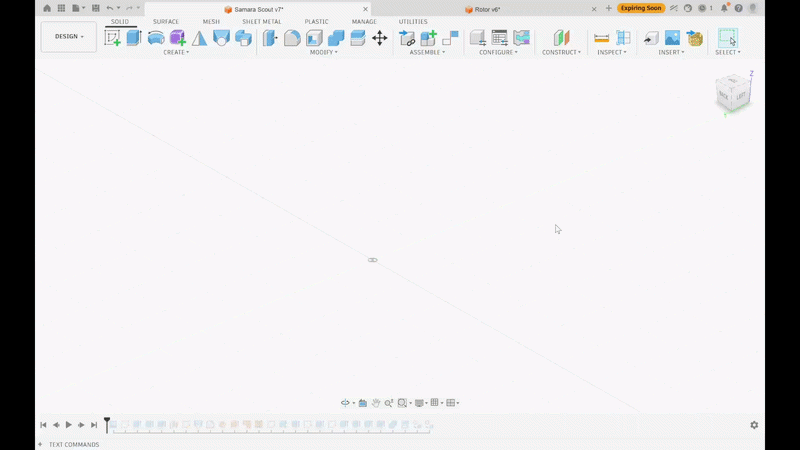Click the Derive icon in Create group

pos(243,38)
